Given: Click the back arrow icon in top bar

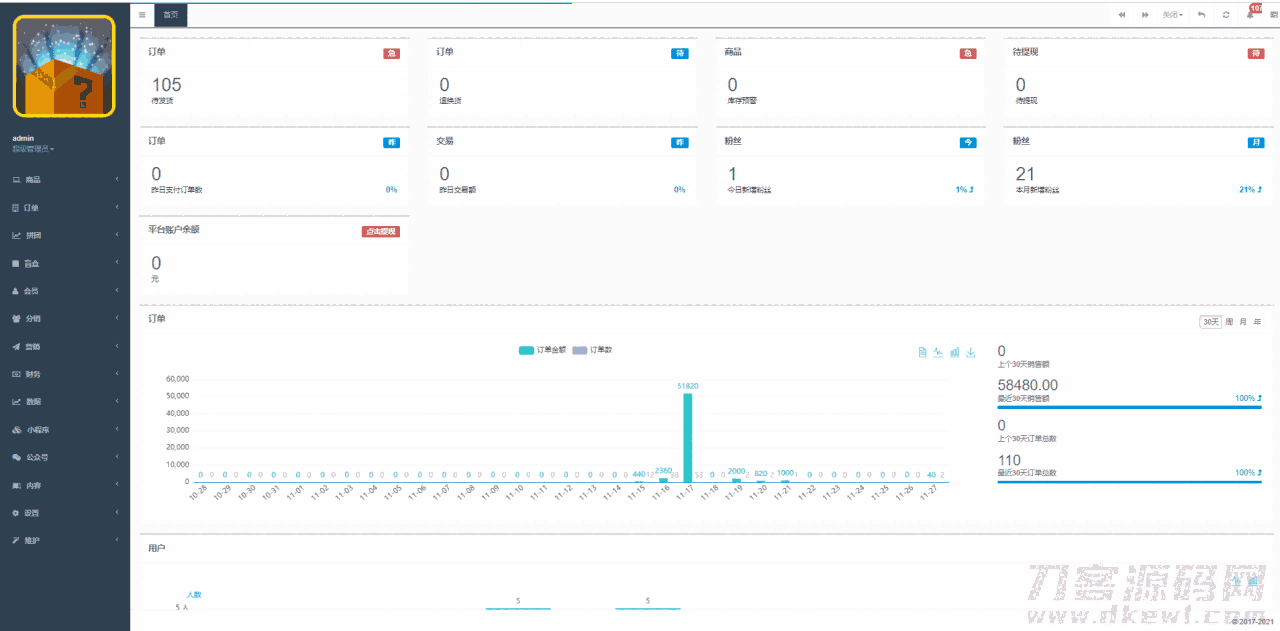Looking at the screenshot, I should pos(1201,15).
